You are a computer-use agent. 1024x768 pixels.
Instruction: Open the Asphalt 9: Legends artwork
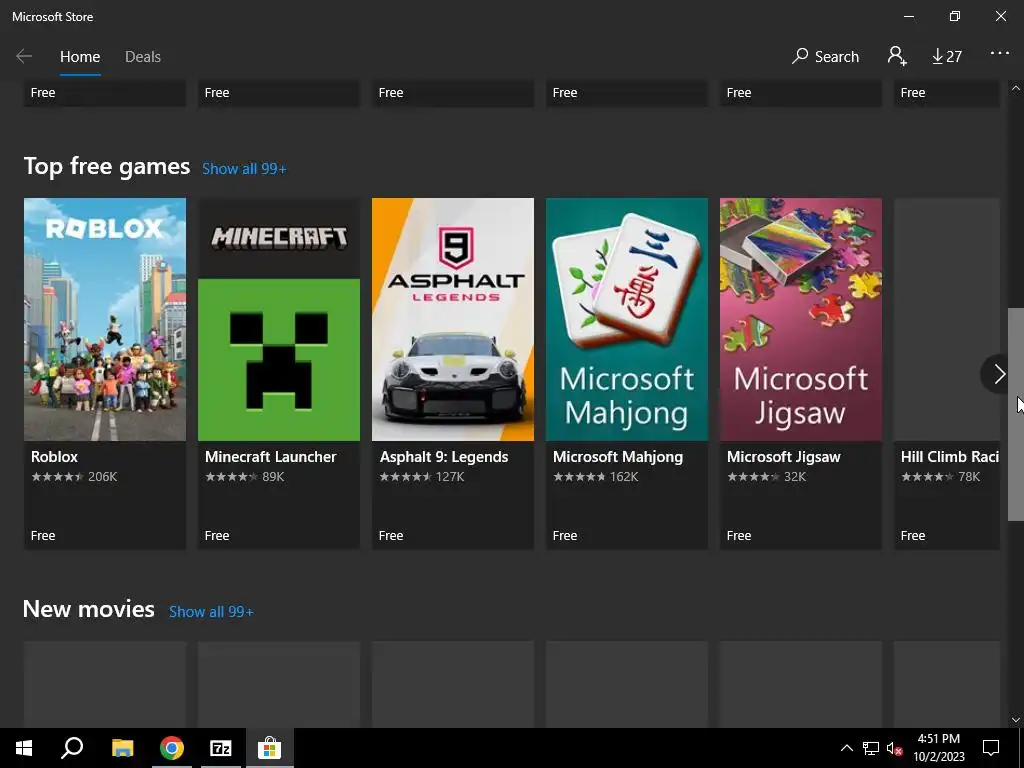pyautogui.click(x=453, y=319)
